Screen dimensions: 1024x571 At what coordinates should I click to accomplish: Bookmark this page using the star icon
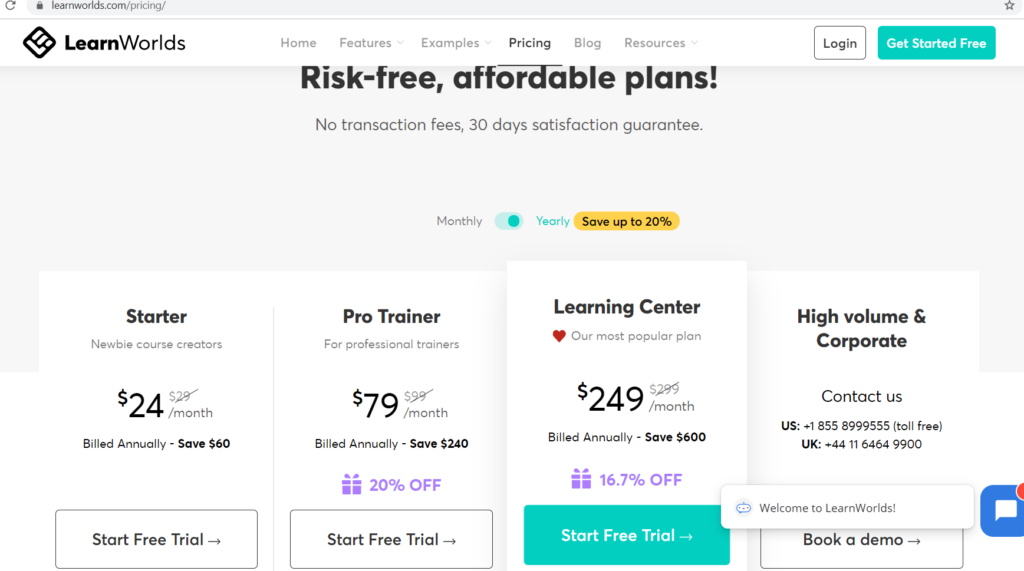[x=1009, y=5]
